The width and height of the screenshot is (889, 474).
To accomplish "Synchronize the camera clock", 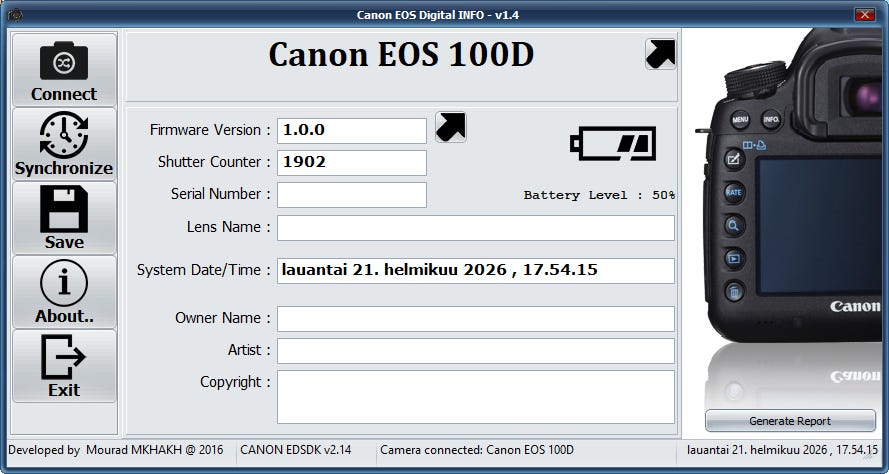I will tap(64, 144).
